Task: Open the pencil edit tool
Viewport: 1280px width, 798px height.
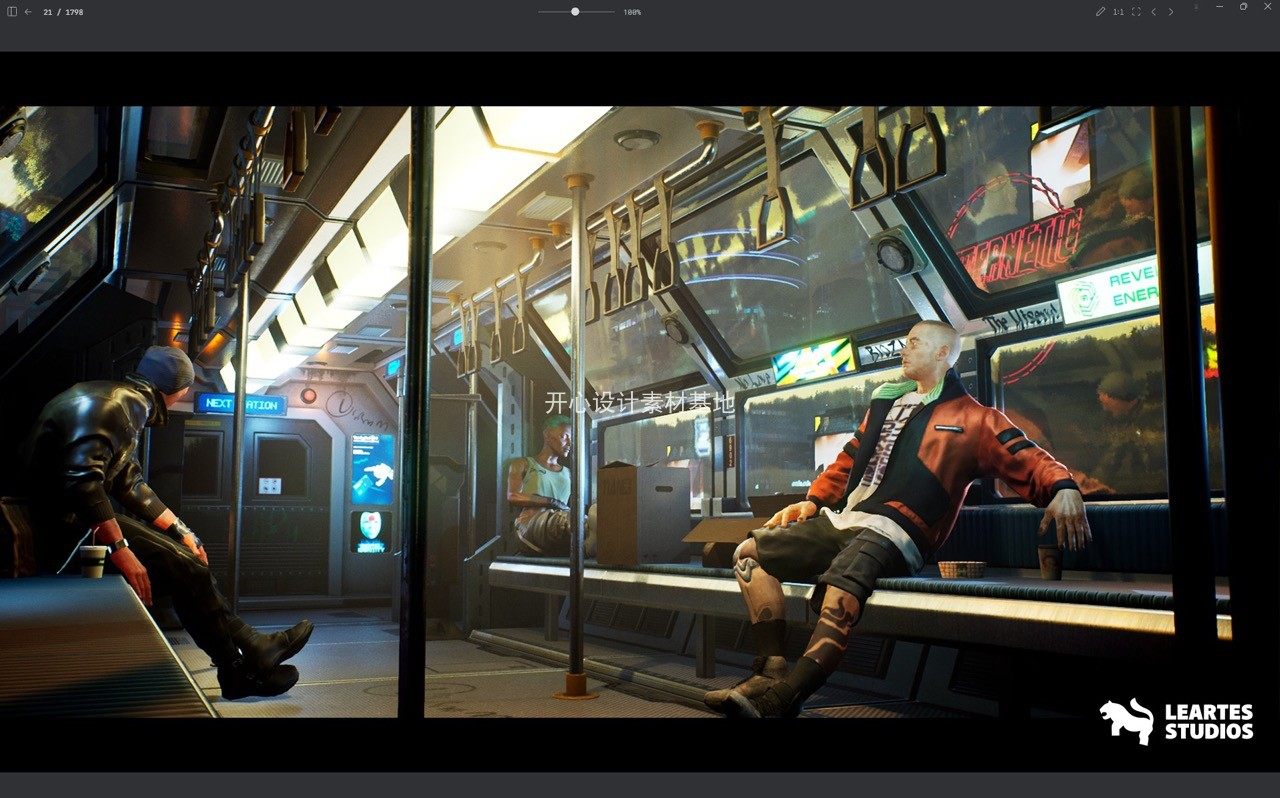Action: (x=1100, y=12)
